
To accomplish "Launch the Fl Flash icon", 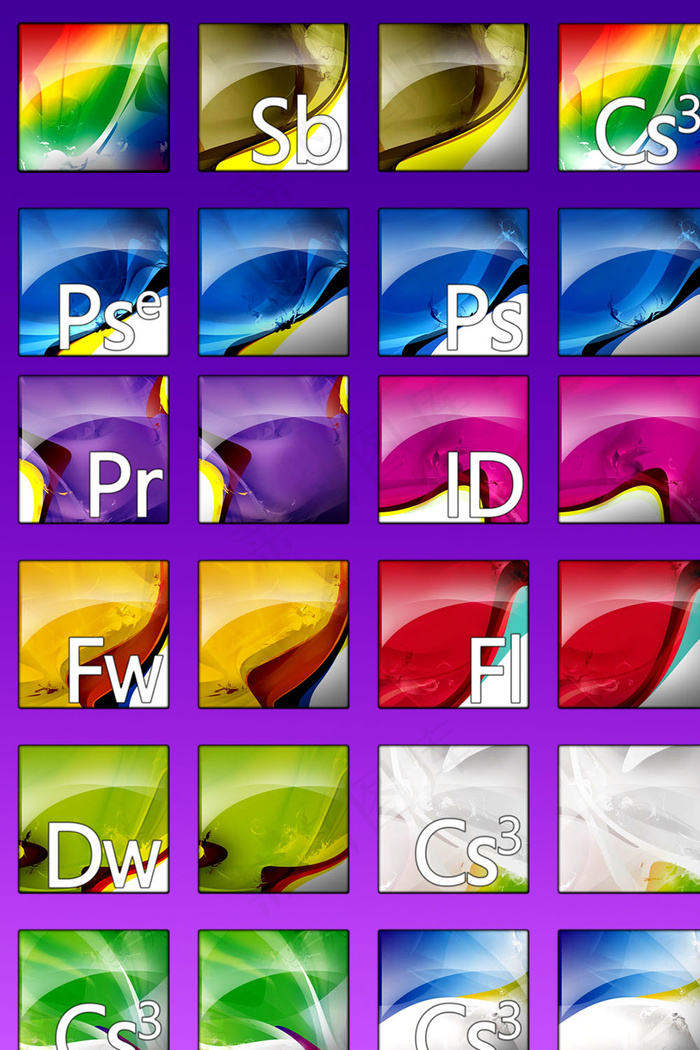I will pos(453,634).
